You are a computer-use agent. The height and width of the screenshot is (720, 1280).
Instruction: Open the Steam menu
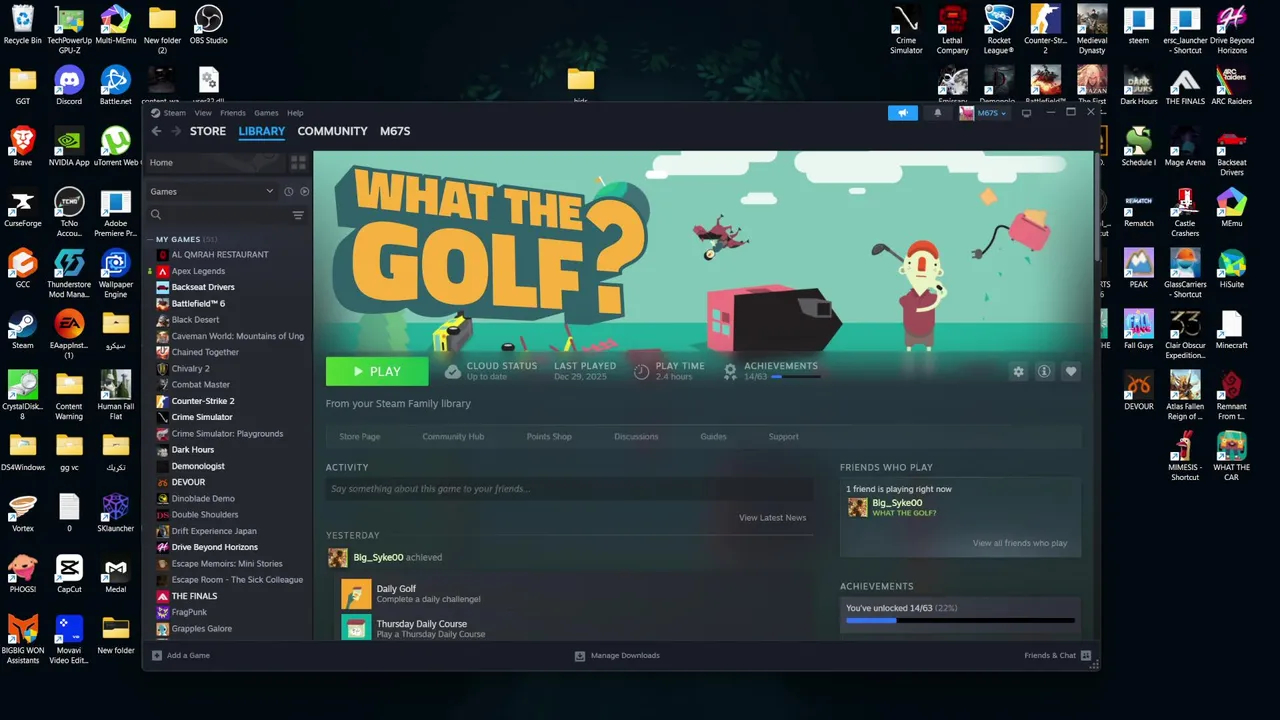click(x=169, y=113)
